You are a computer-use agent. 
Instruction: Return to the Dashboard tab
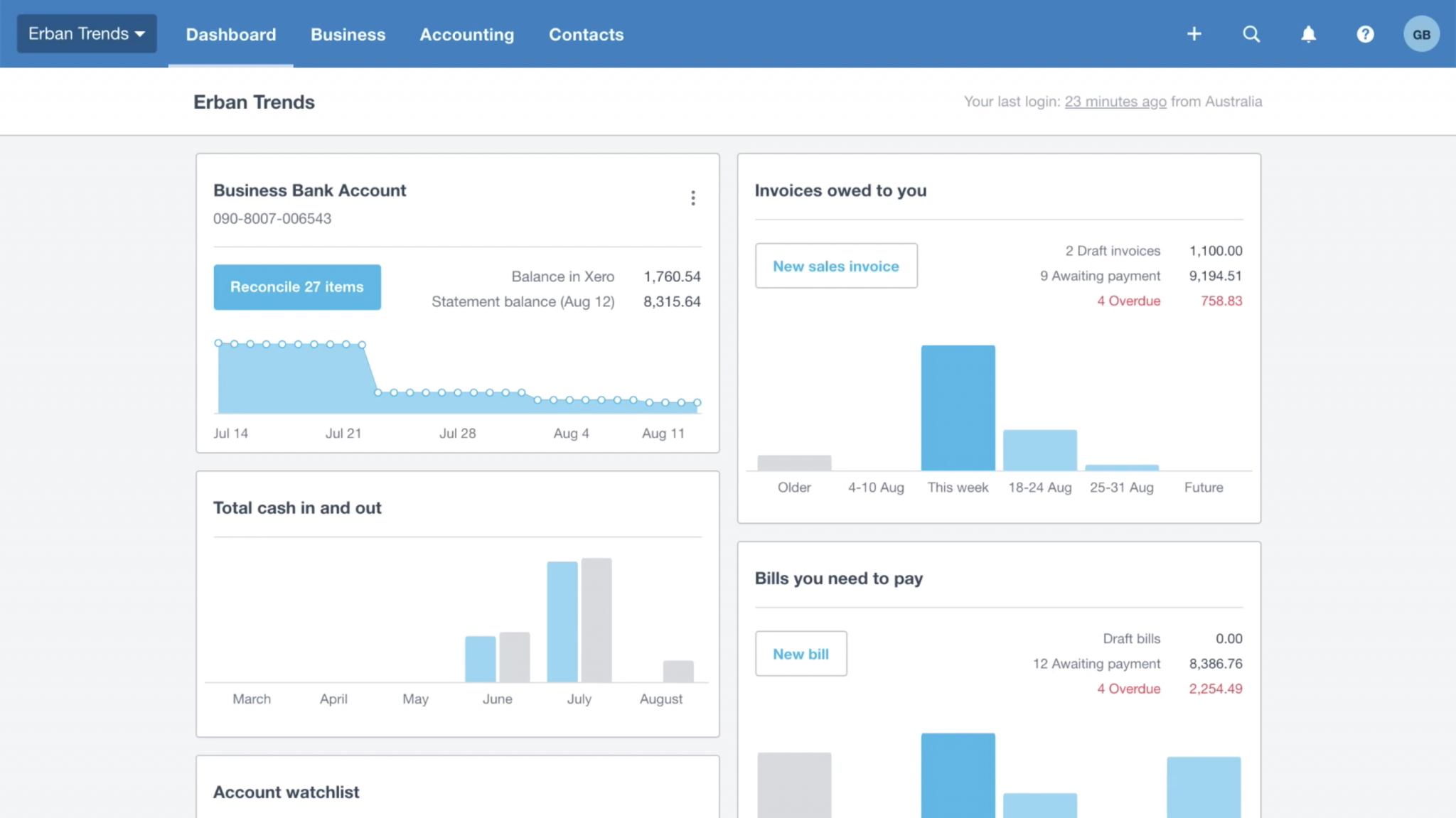click(230, 34)
